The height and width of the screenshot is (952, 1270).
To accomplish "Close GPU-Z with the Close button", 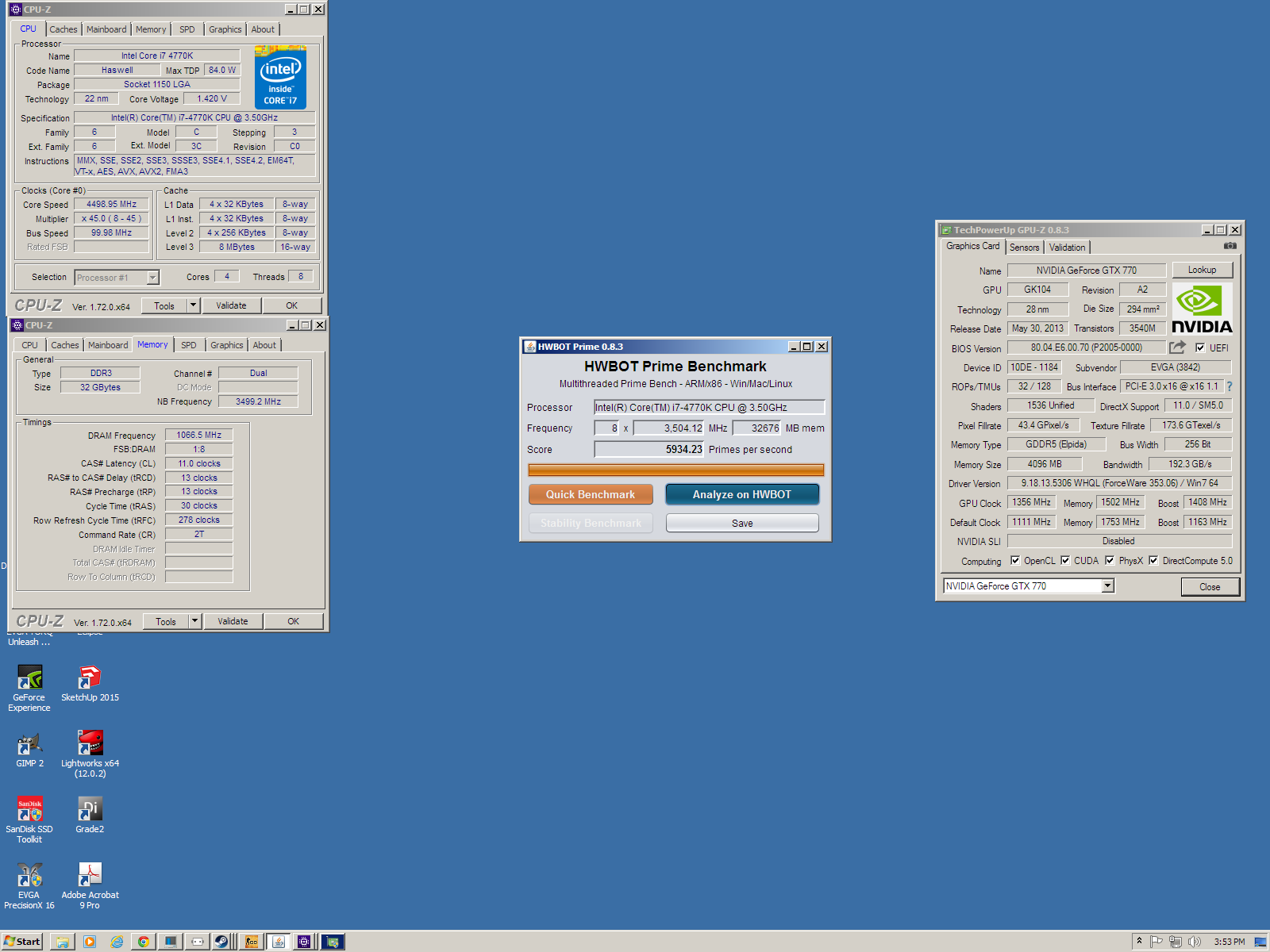I will click(1210, 586).
